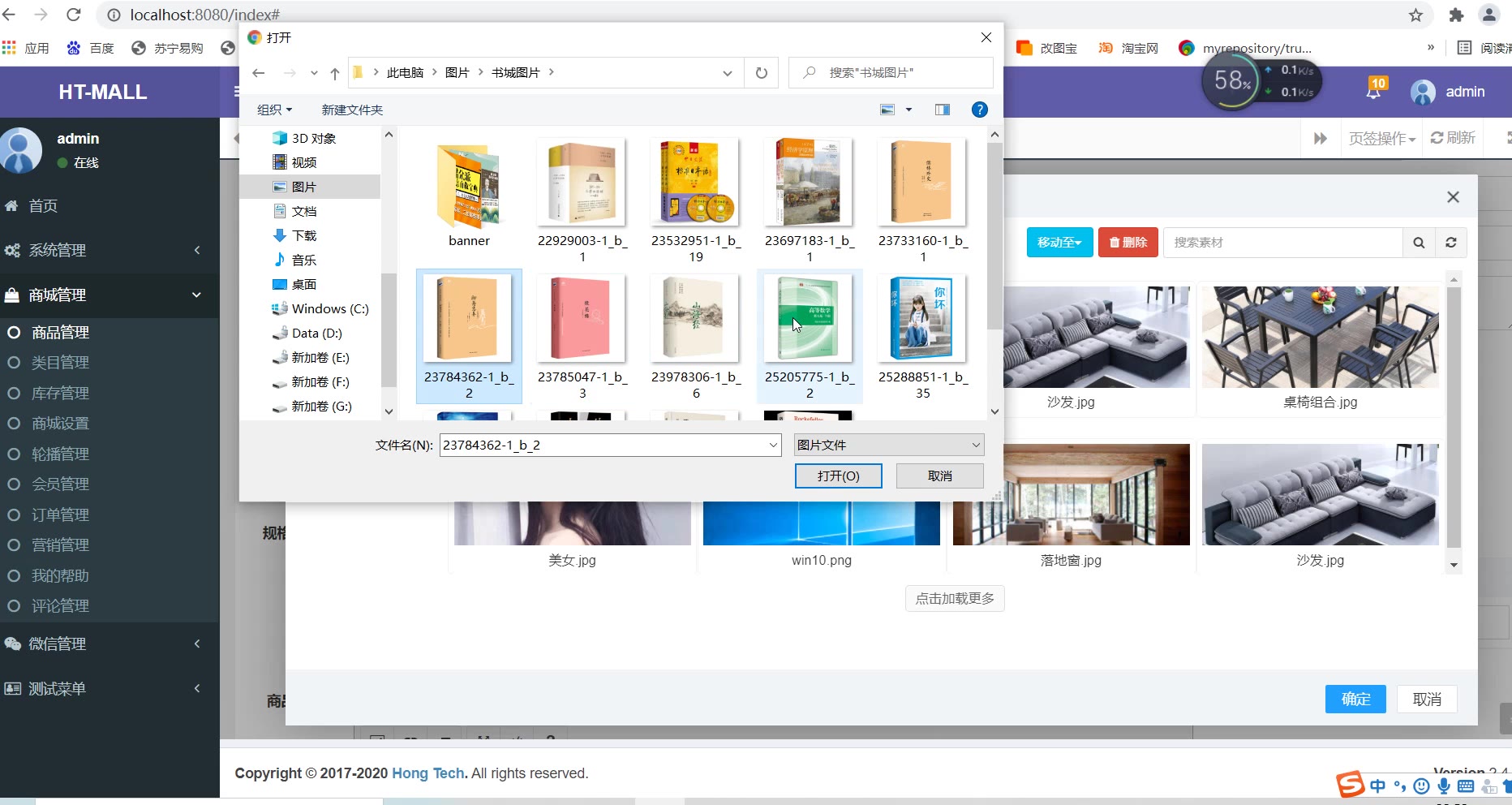
Task: Open Windows (C:) drive
Action: (x=320, y=308)
